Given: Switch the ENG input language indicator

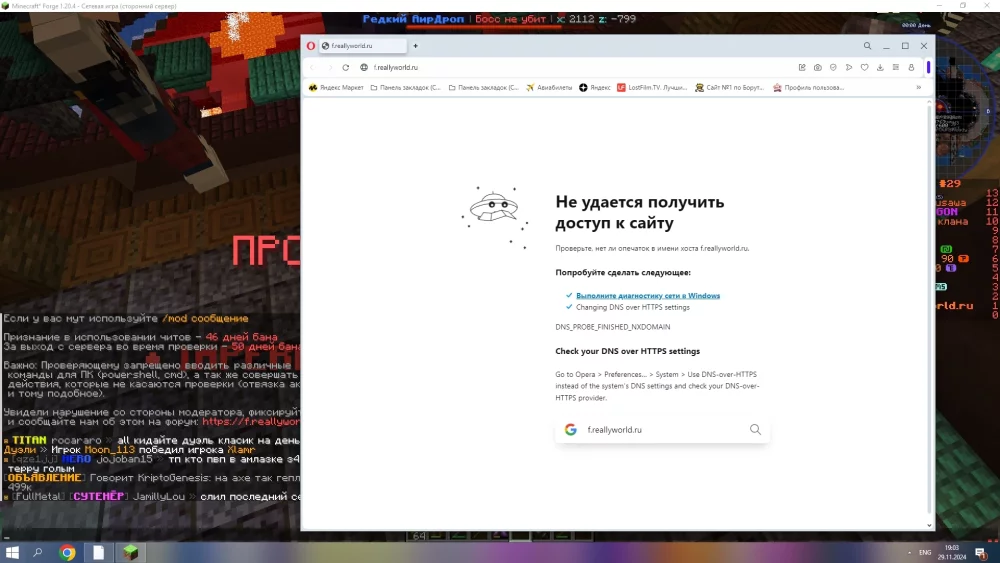Looking at the screenshot, I should point(925,553).
